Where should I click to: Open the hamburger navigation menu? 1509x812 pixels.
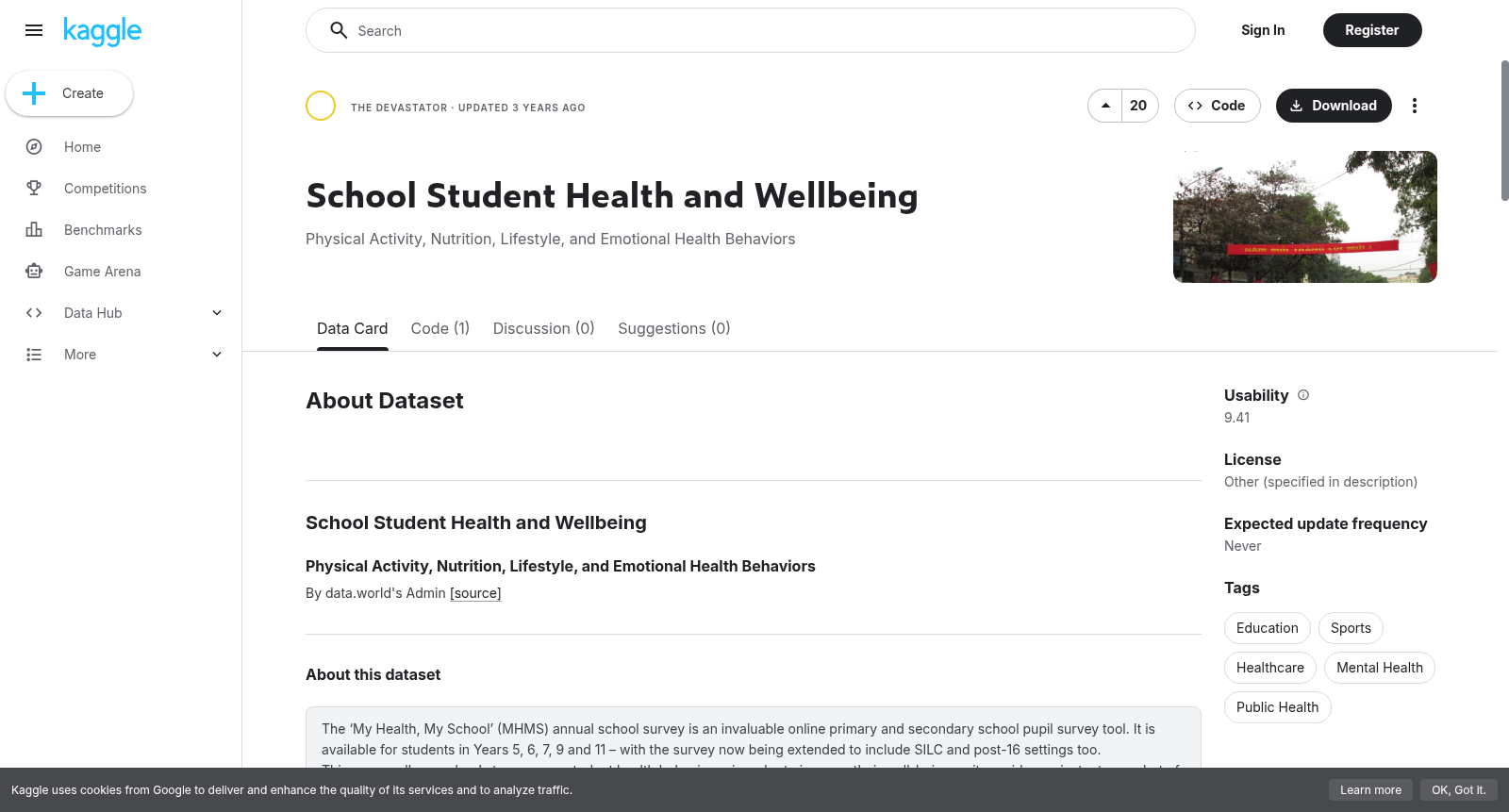(x=34, y=30)
